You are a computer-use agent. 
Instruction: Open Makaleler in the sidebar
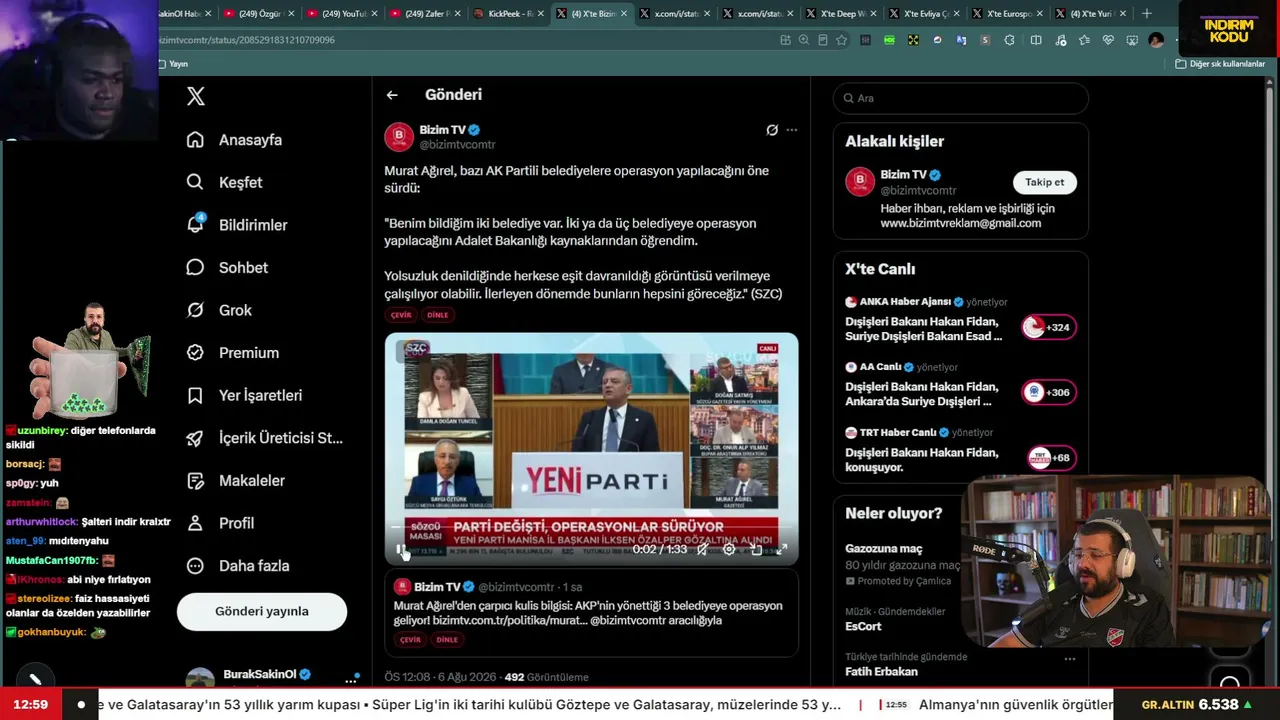click(236, 480)
